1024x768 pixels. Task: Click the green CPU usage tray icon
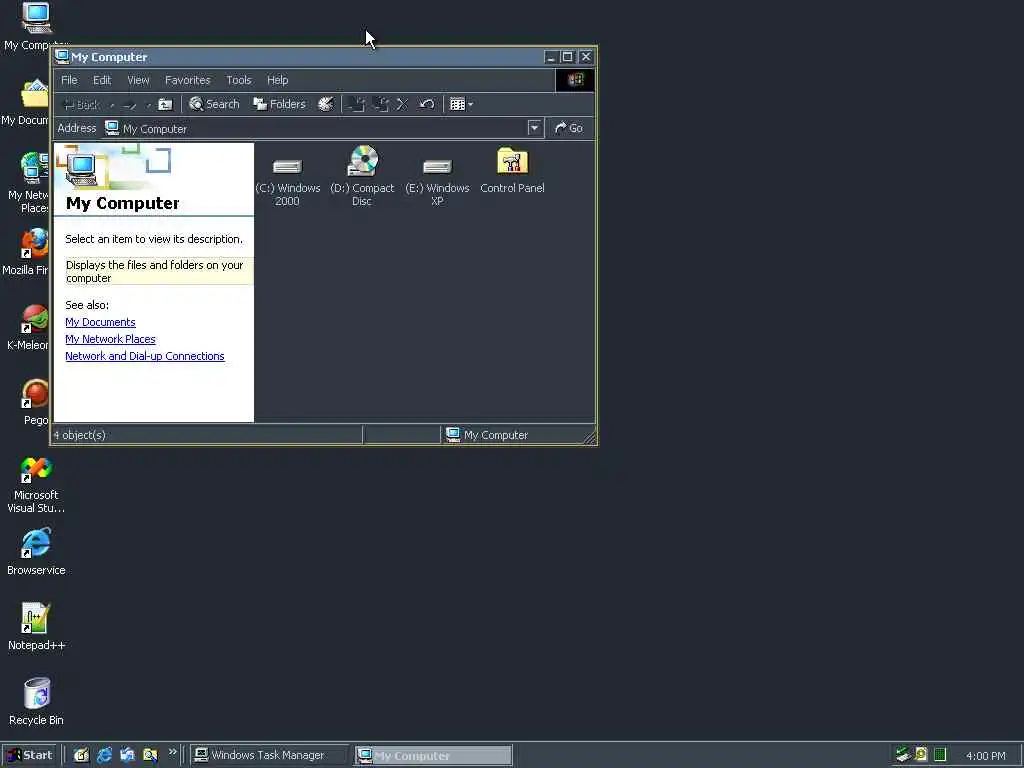pos(940,755)
